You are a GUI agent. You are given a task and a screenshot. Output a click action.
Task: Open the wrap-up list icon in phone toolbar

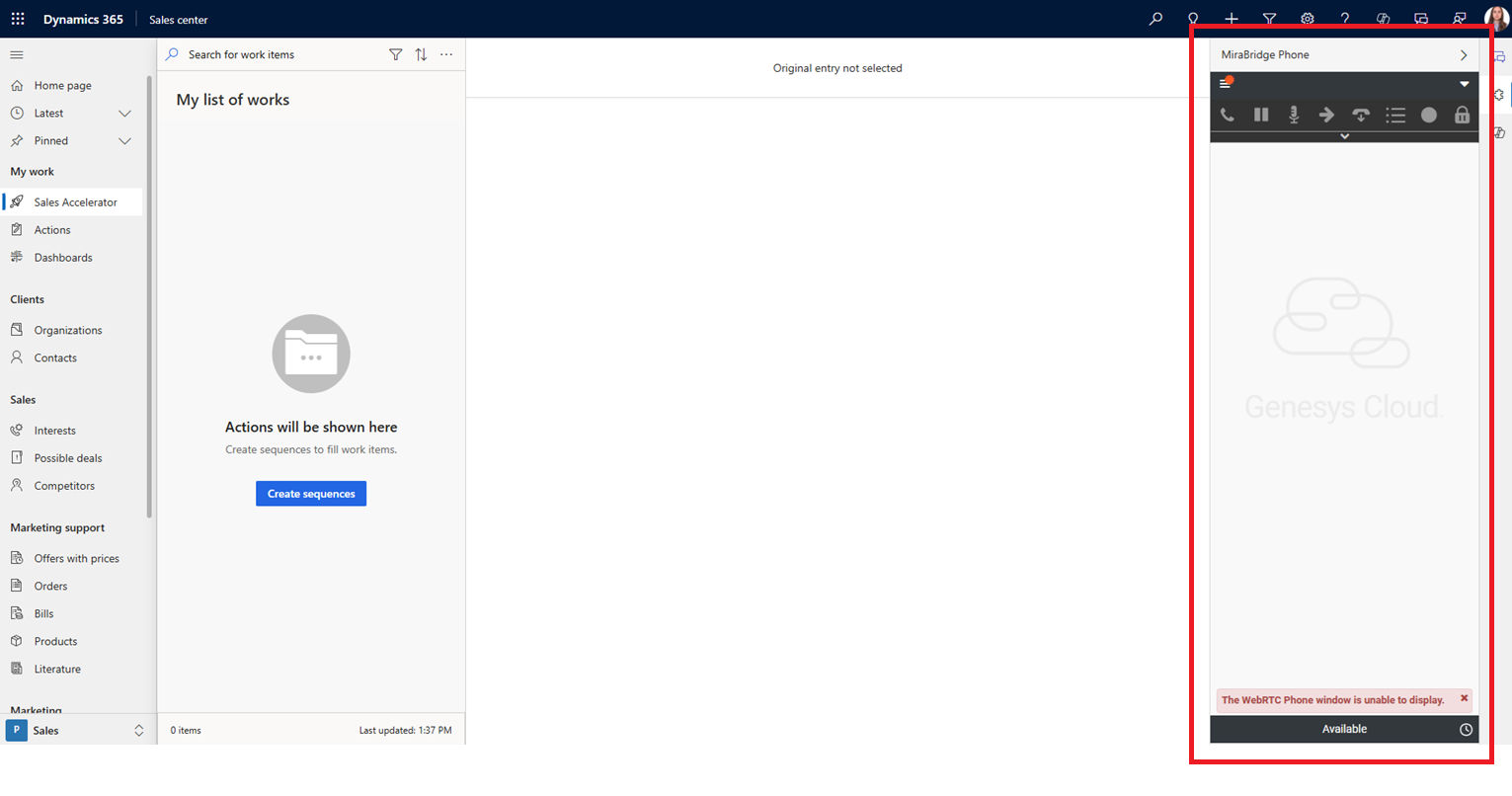pos(1395,115)
